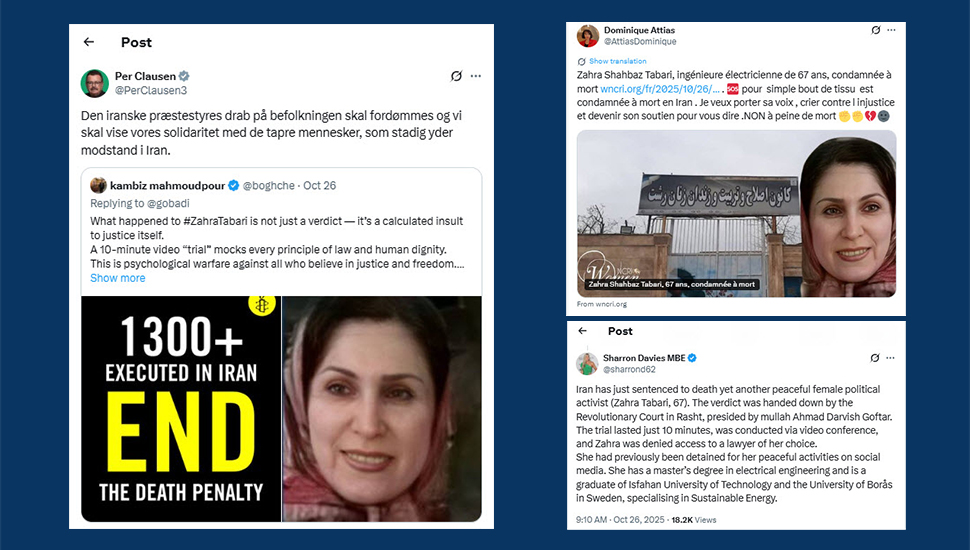Image resolution: width=970 pixels, height=550 pixels.
Task: Open more options on Sharron Davies post
Action: point(890,358)
